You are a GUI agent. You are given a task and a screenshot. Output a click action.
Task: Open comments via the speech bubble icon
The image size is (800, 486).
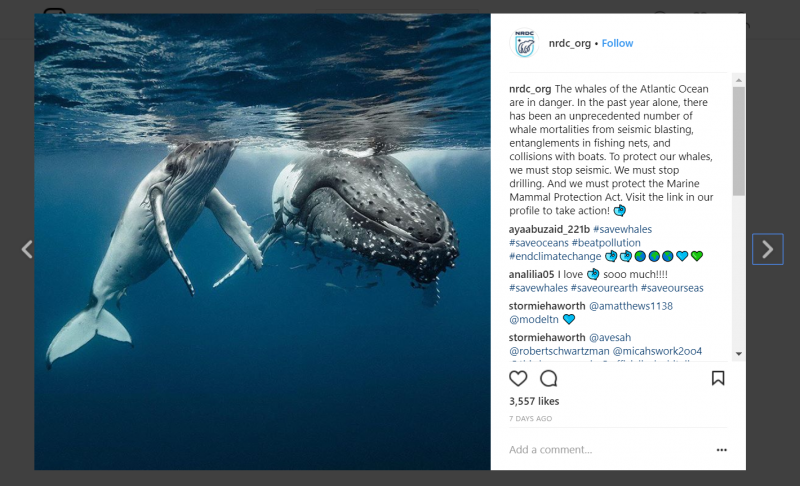pyautogui.click(x=548, y=378)
